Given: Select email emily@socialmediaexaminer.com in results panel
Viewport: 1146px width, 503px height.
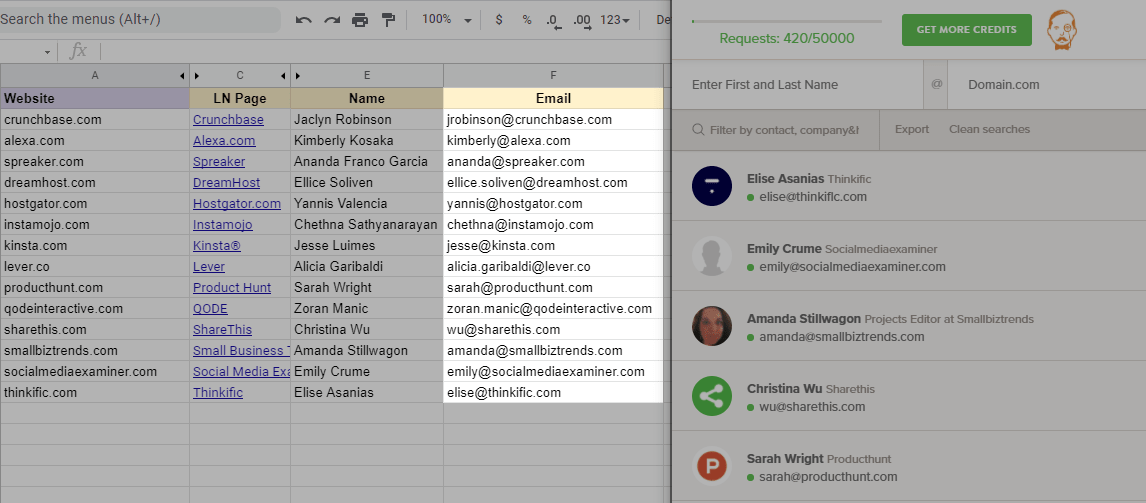Looking at the screenshot, I should pyautogui.click(x=852, y=267).
